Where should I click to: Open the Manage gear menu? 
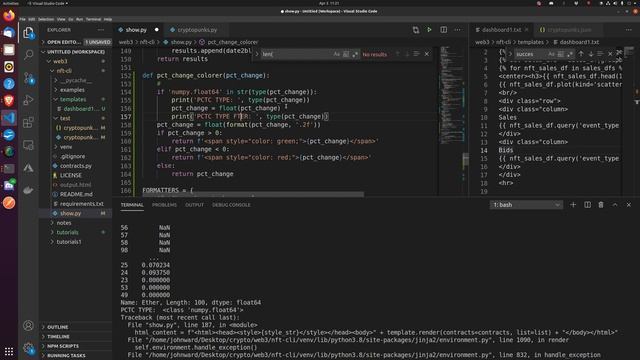pyautogui.click(x=29, y=348)
